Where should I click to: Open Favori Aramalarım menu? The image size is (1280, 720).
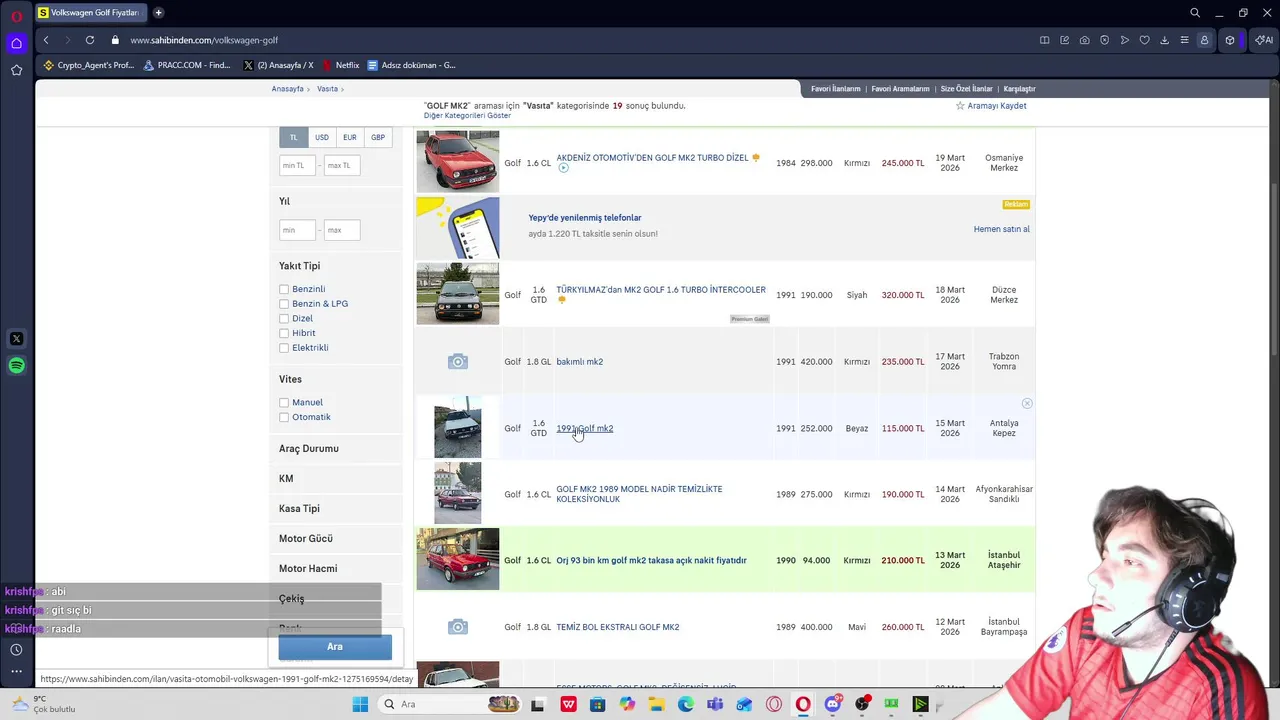900,89
